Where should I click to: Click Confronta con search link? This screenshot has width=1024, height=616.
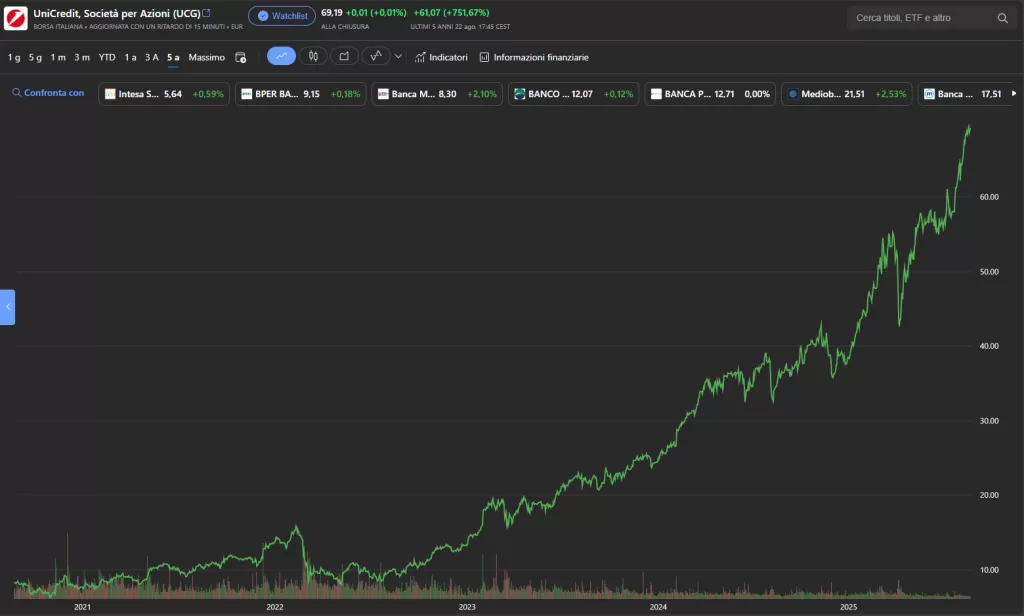coord(48,93)
